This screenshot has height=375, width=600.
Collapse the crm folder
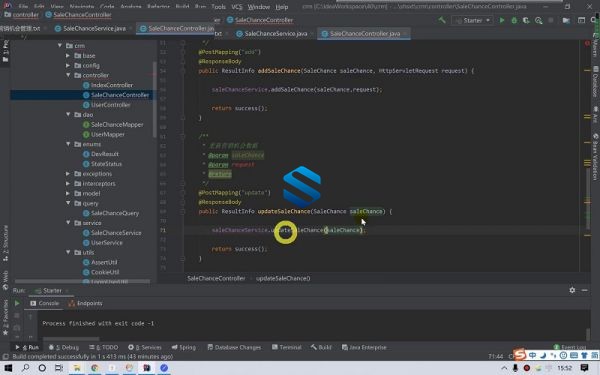(60, 46)
